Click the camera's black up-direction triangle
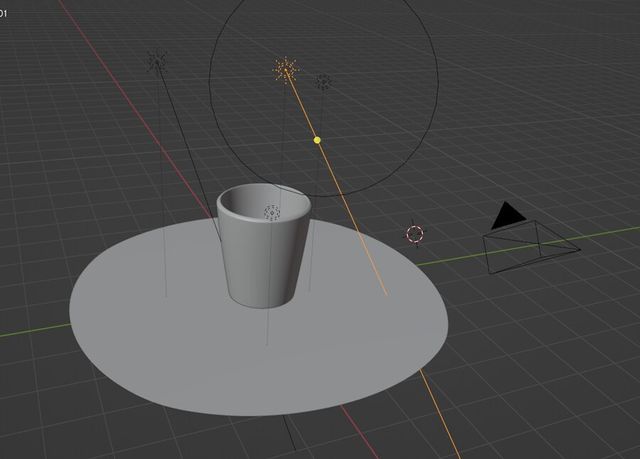 (x=508, y=214)
